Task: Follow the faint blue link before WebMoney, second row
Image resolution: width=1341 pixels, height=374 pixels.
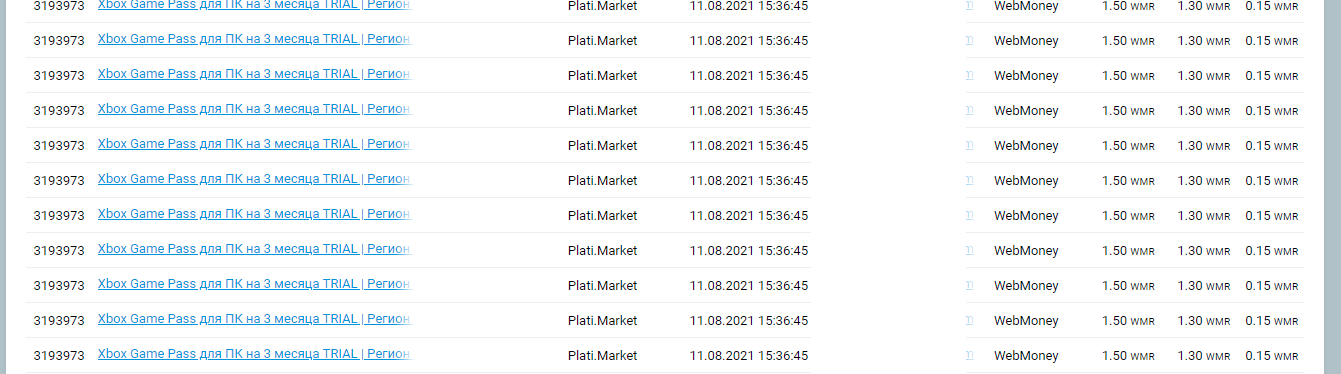Action: click(x=969, y=41)
